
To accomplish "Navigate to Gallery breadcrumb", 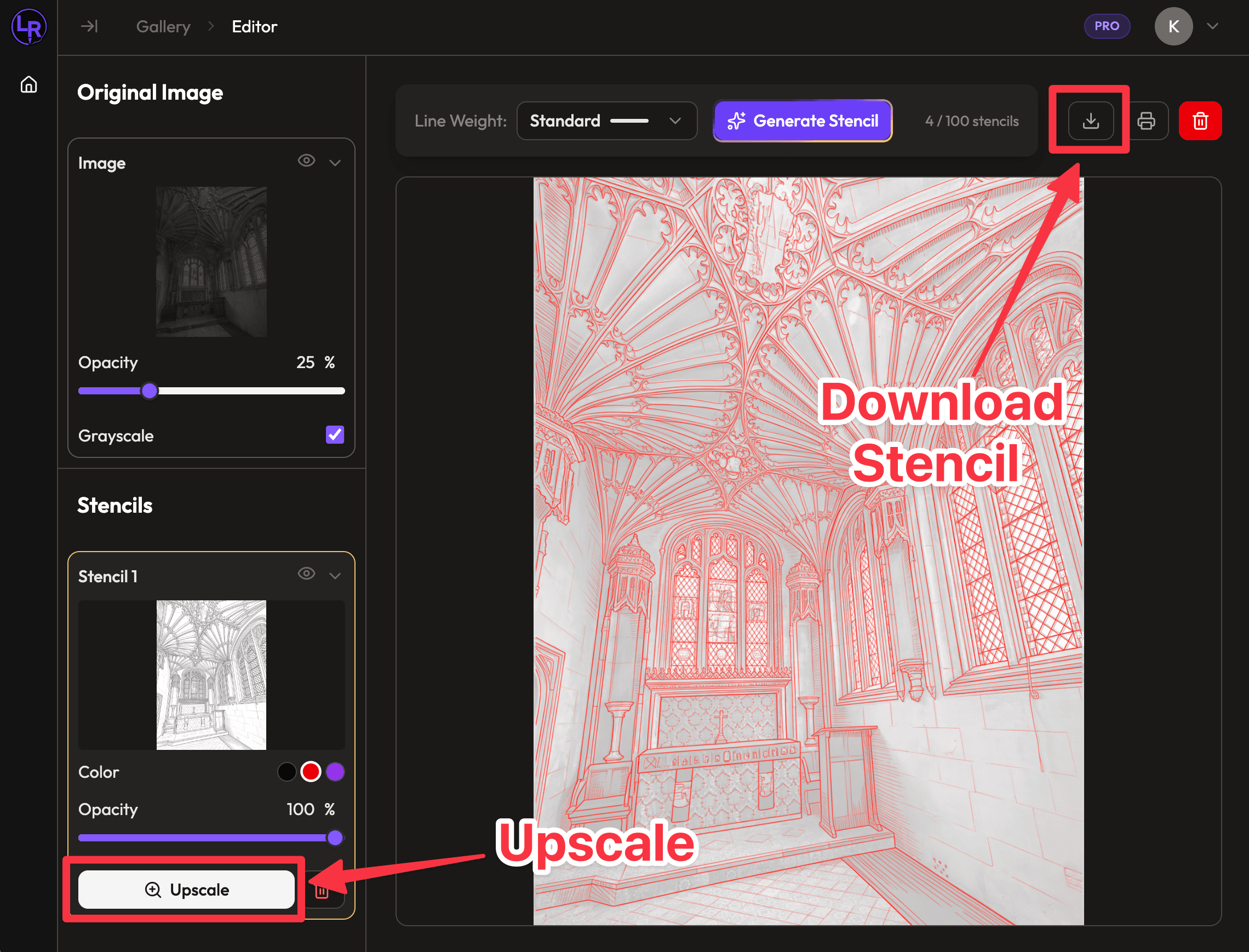I will (163, 27).
